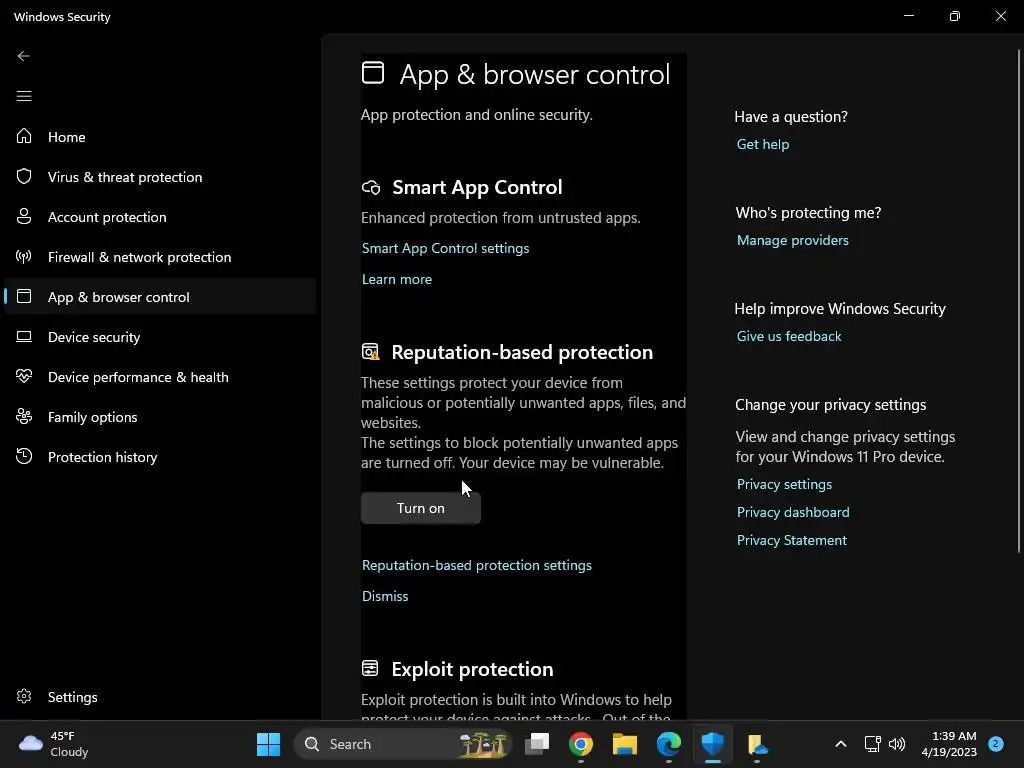
Task: Open Microsoft Edge from the taskbar
Action: point(668,744)
